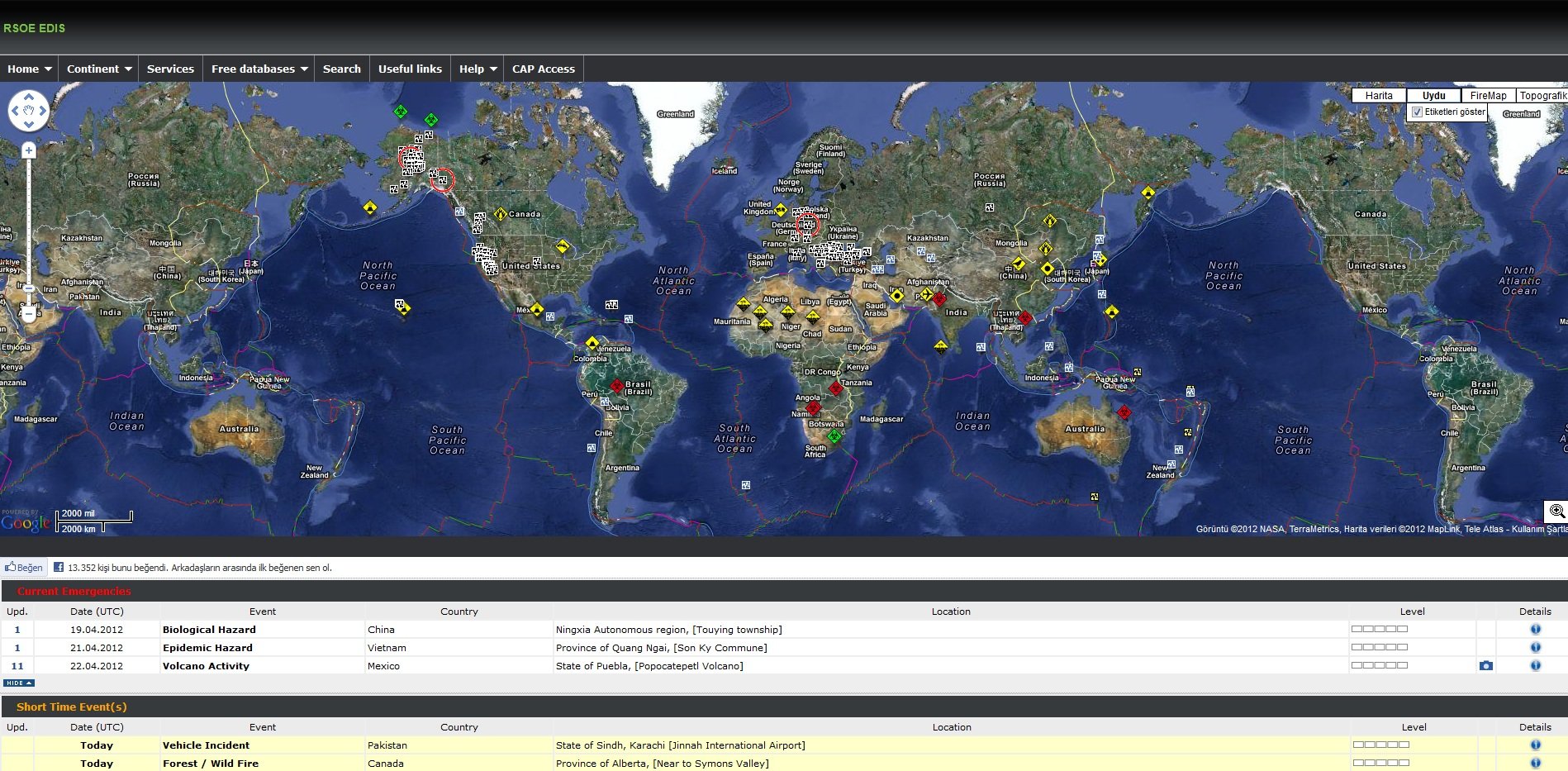Click the RSOE EDIS site title
Image resolution: width=1568 pixels, height=771 pixels.
pyautogui.click(x=34, y=28)
